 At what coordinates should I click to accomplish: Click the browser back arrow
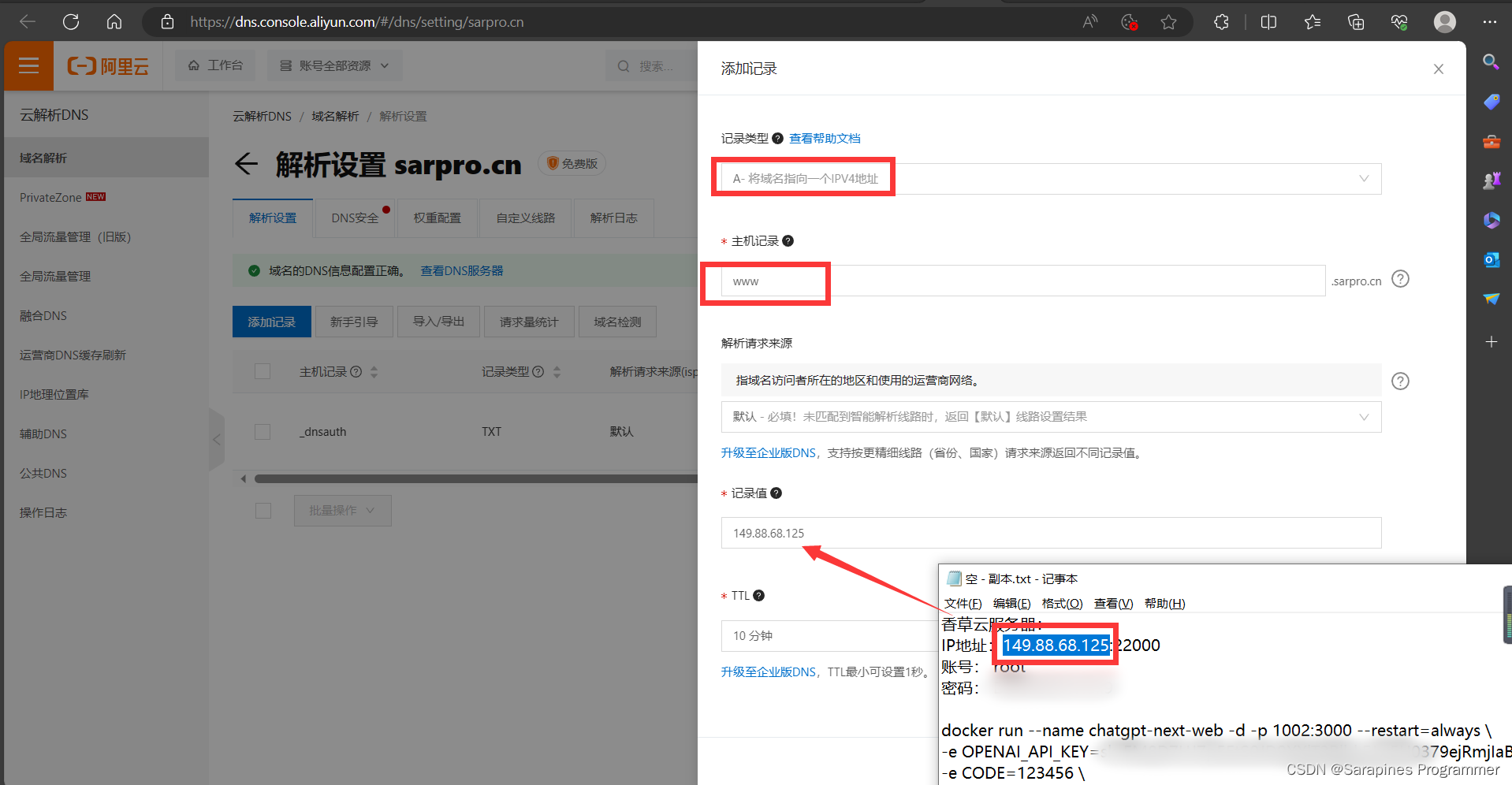28,22
